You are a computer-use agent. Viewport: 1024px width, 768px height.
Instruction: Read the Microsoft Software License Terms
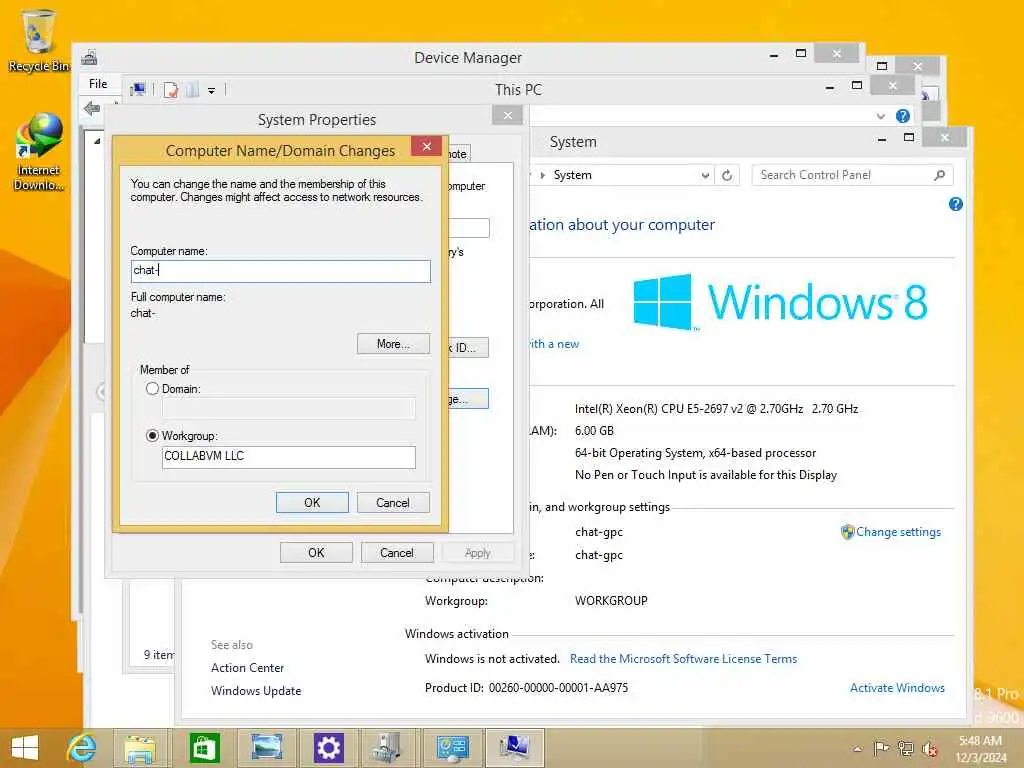click(x=683, y=659)
